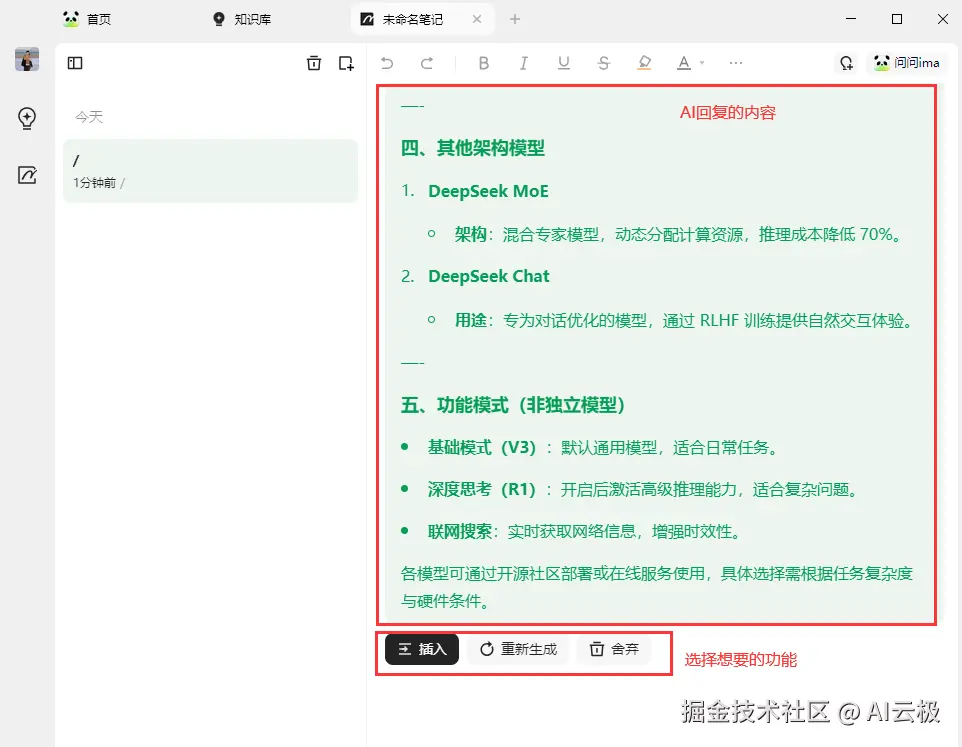Redo the last edit

click(x=427, y=63)
